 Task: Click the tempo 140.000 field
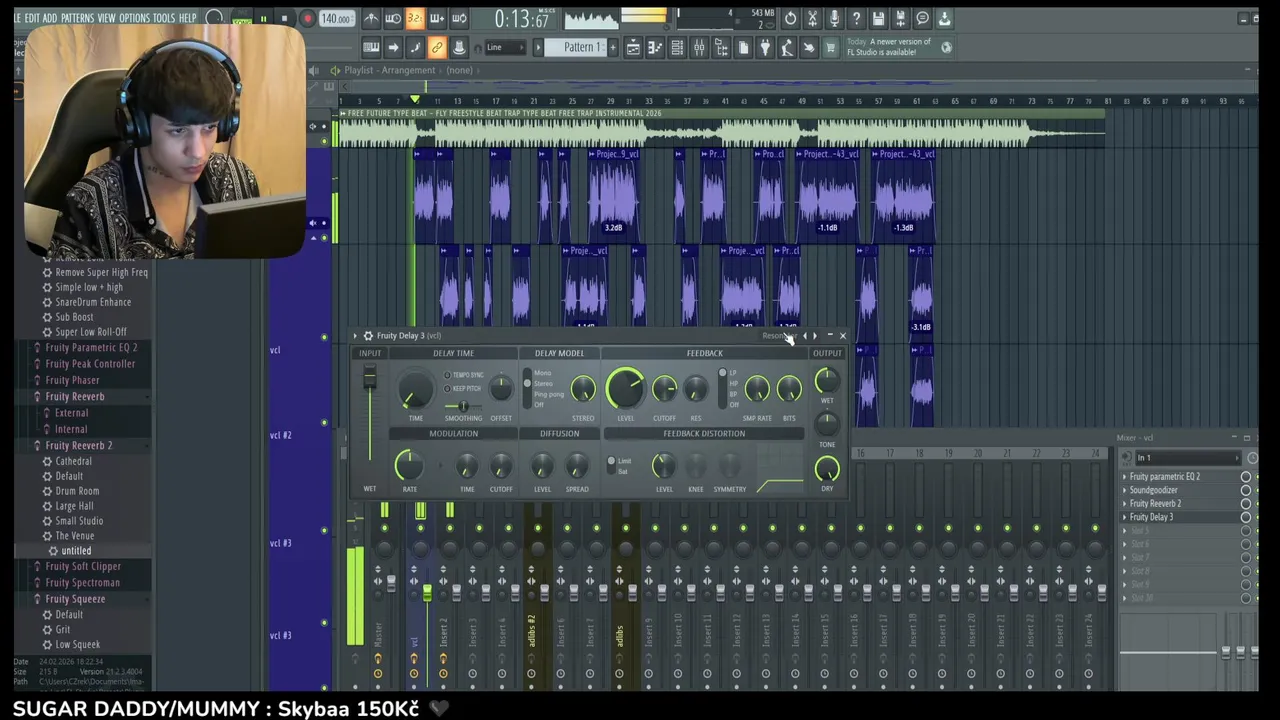336,19
